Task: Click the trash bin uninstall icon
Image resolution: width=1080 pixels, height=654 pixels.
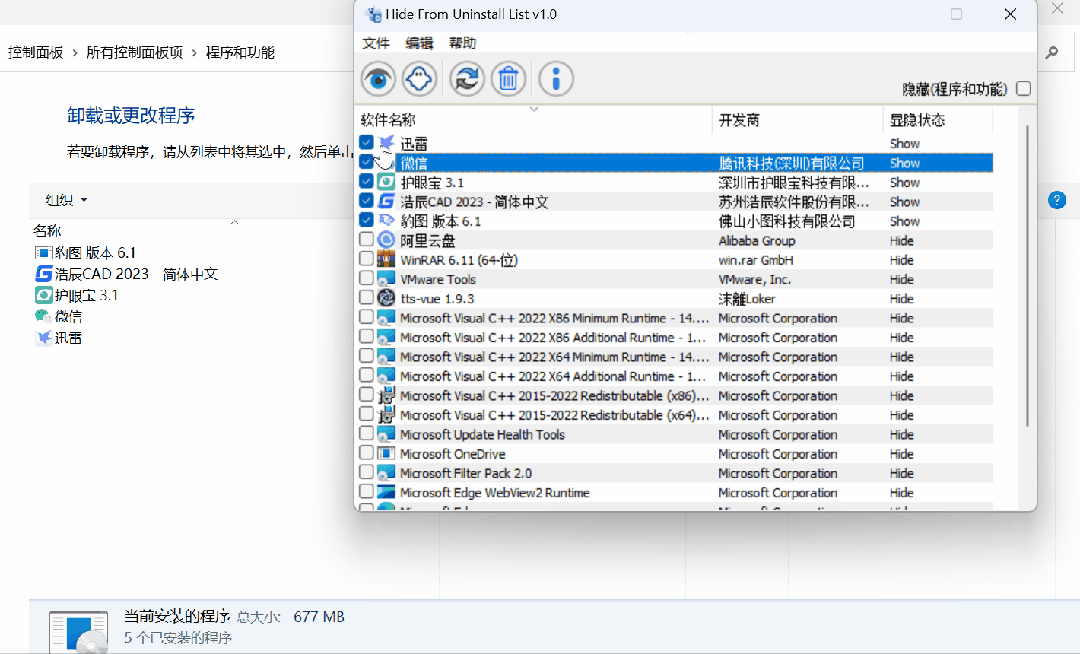Action: coord(508,79)
